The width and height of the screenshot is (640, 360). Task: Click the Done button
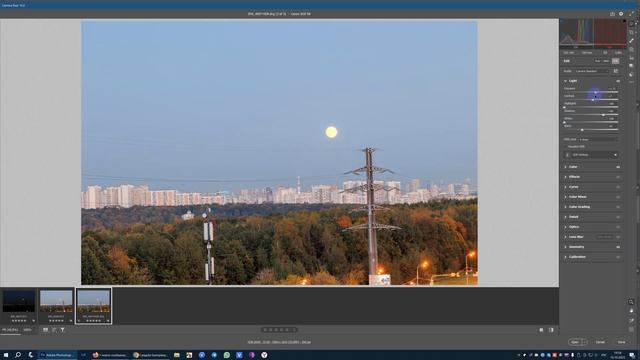(622, 342)
